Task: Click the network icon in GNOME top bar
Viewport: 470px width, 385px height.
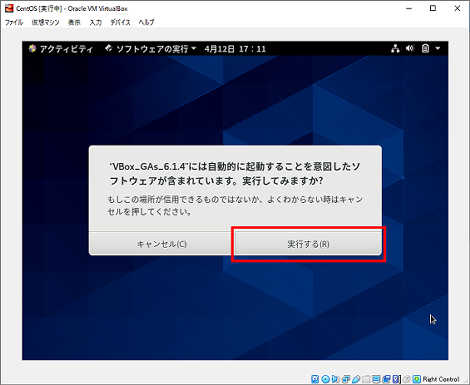Action: tap(395, 49)
